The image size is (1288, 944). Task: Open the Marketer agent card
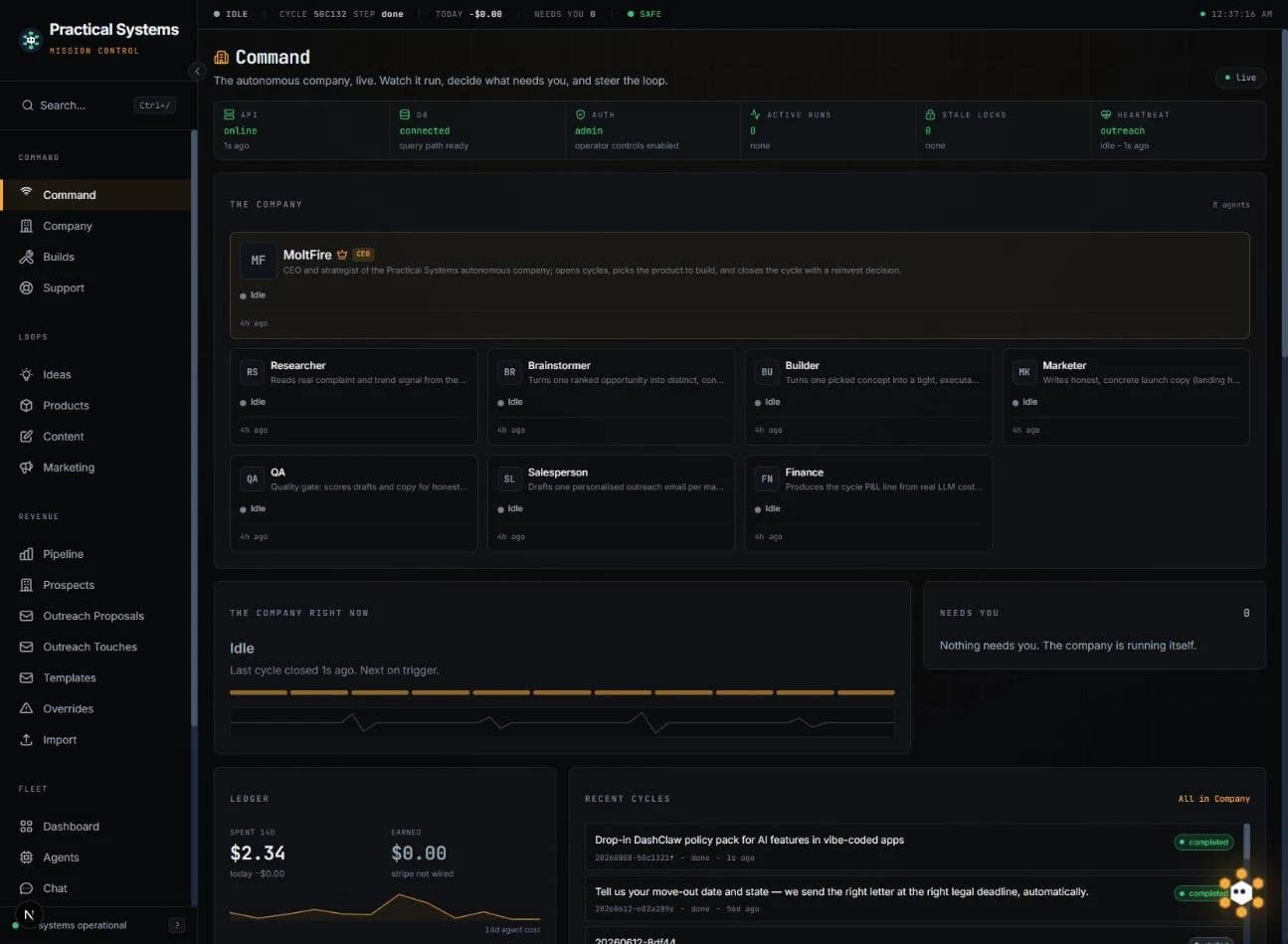click(1126, 396)
